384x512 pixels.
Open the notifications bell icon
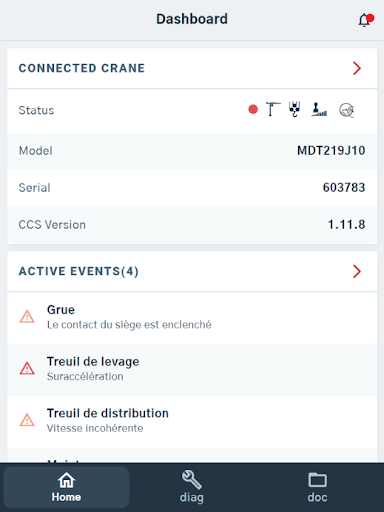tap(366, 20)
